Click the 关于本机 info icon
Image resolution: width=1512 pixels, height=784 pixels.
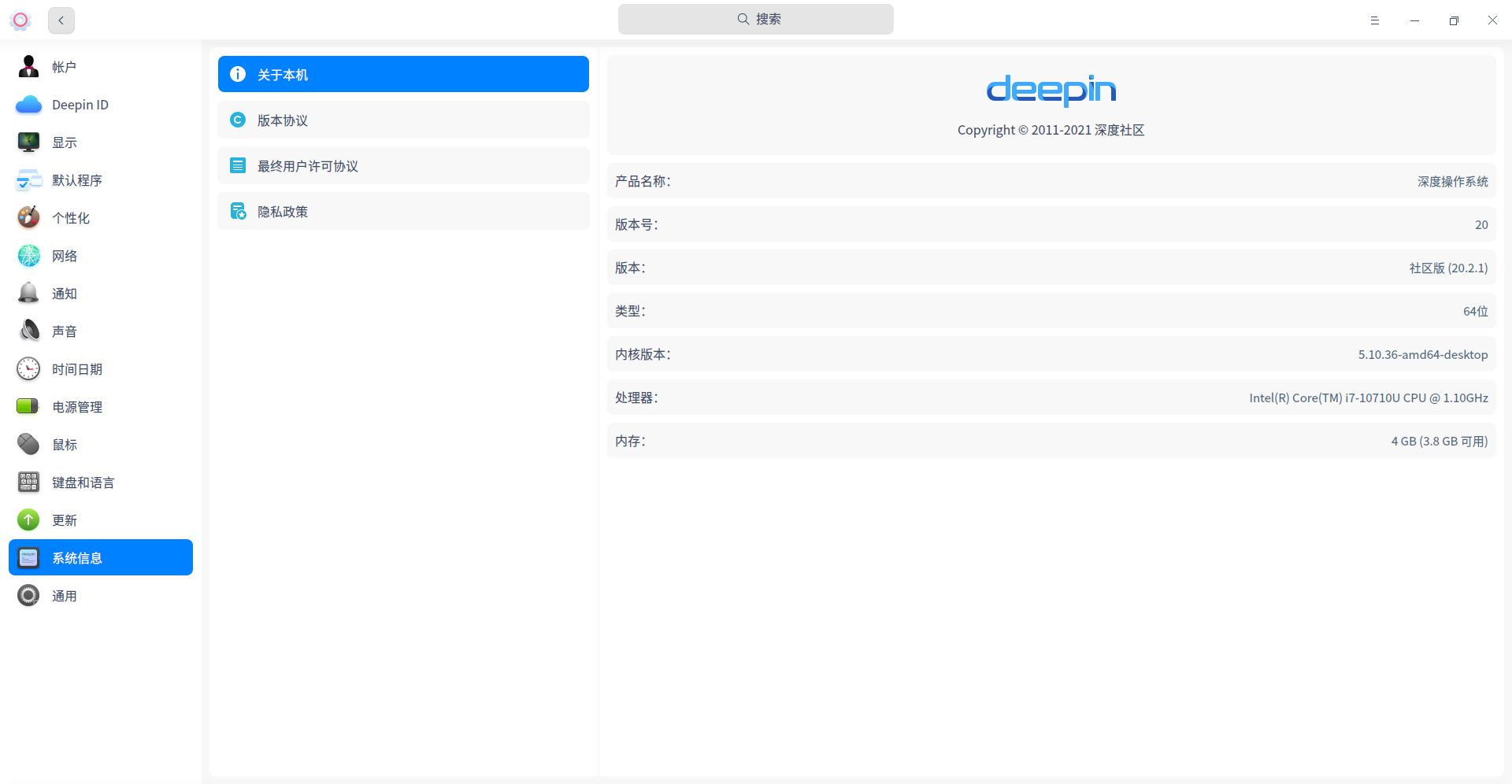click(x=238, y=74)
